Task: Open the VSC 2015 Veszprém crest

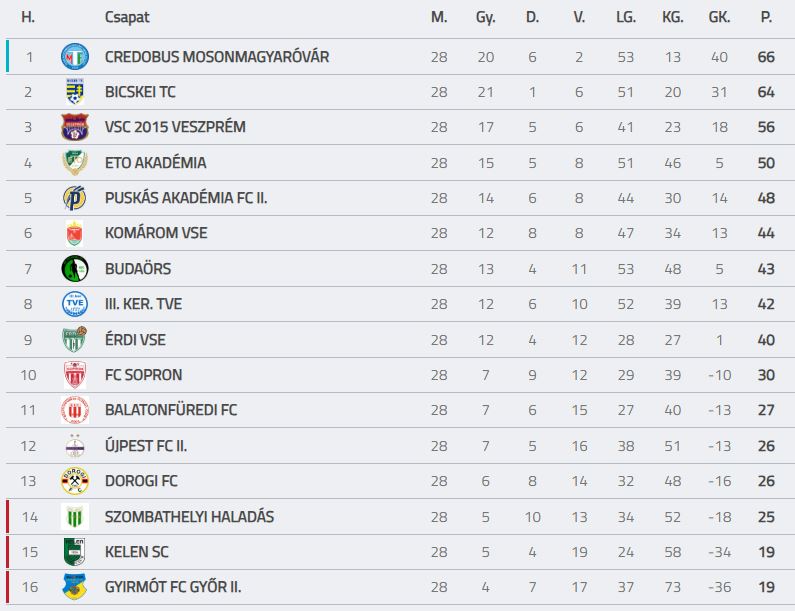Action: click(75, 127)
